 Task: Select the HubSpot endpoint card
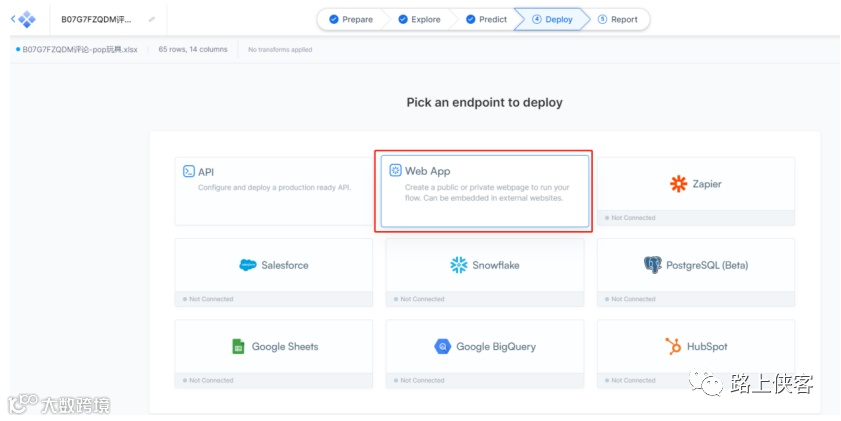click(x=696, y=354)
